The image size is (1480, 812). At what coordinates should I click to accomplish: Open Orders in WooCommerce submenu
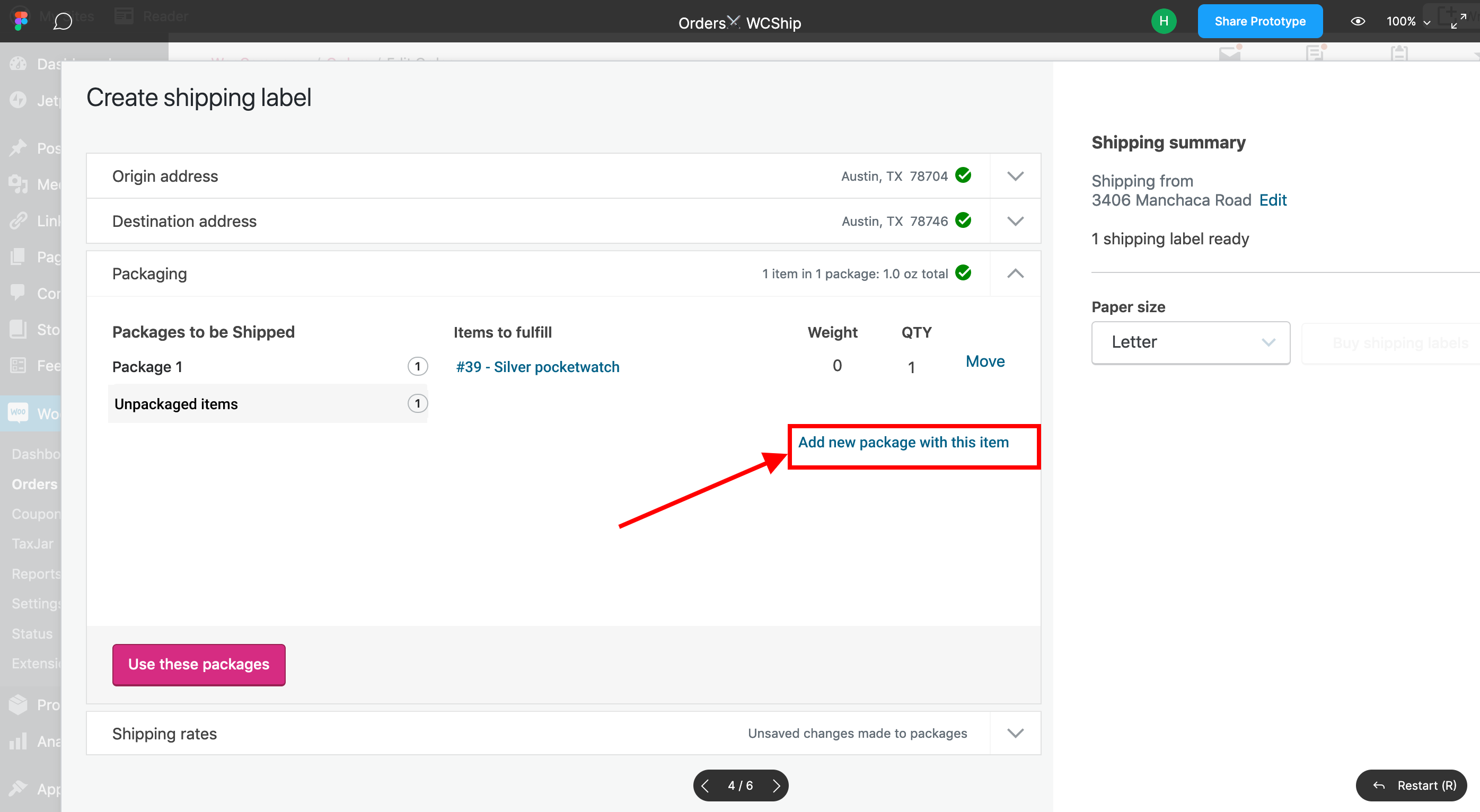point(34,484)
